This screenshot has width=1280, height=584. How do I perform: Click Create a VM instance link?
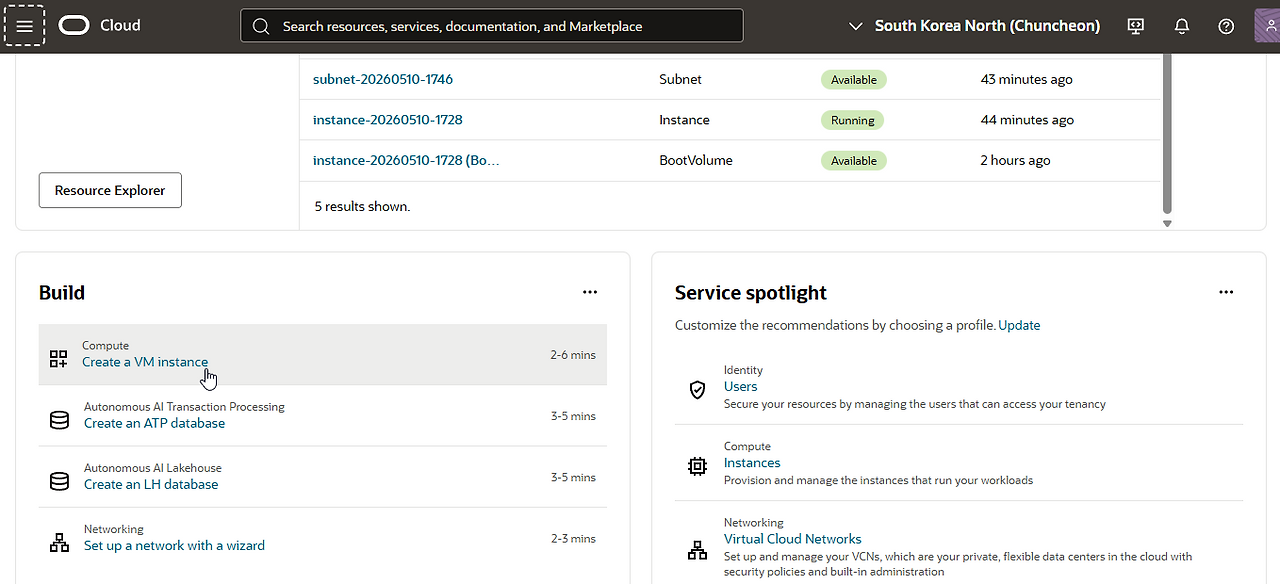click(x=145, y=362)
